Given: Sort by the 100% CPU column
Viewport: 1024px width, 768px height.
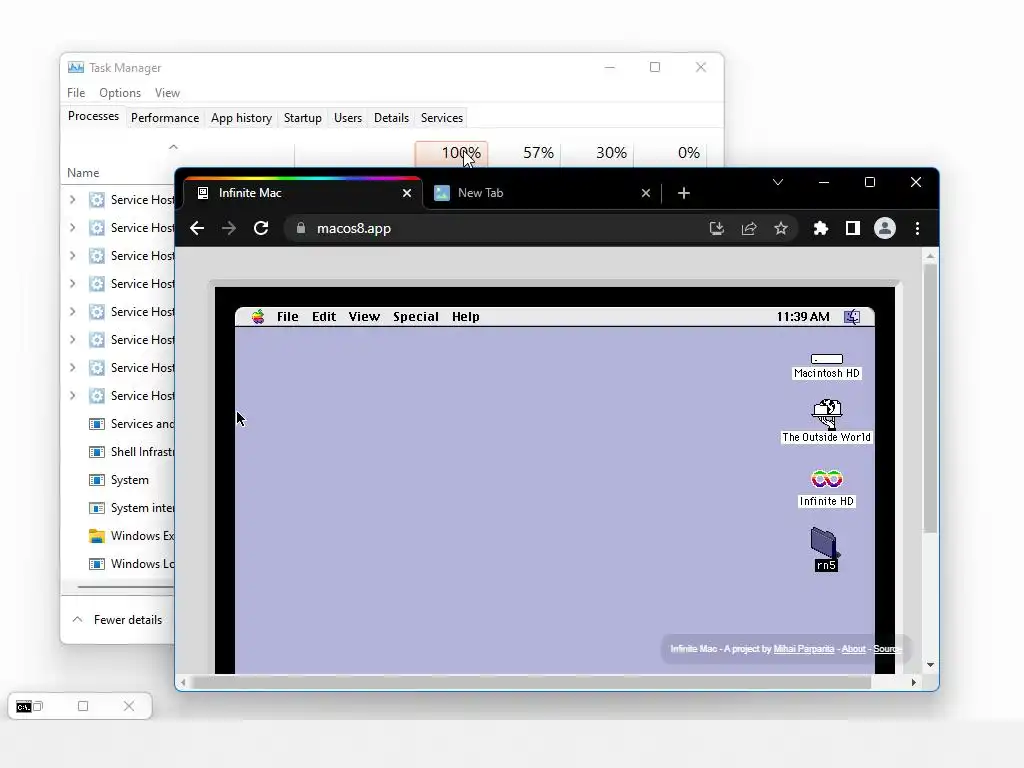Looking at the screenshot, I should 451,153.
